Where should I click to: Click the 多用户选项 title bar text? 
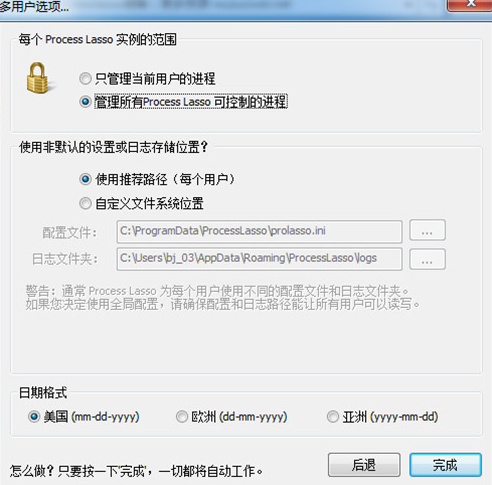click(34, 7)
